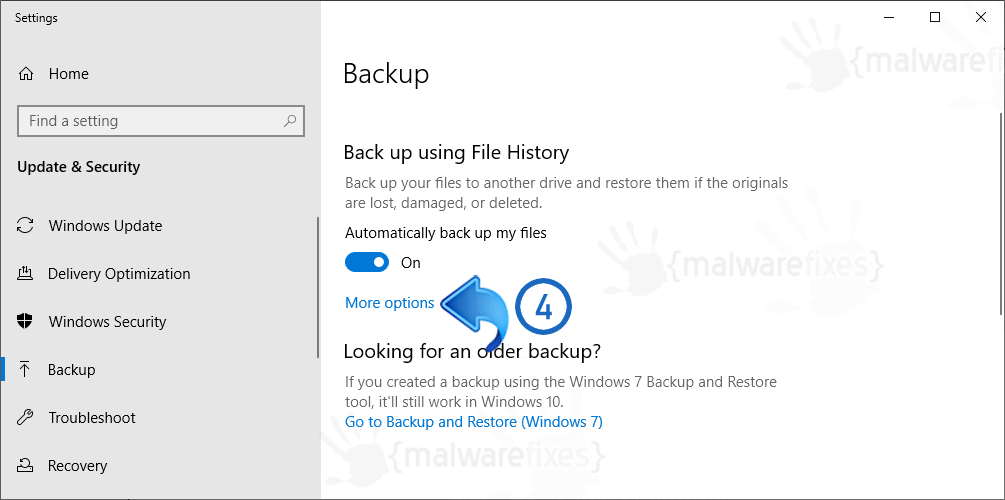Click the Recovery icon in sidebar
1005x500 pixels.
tap(25, 465)
